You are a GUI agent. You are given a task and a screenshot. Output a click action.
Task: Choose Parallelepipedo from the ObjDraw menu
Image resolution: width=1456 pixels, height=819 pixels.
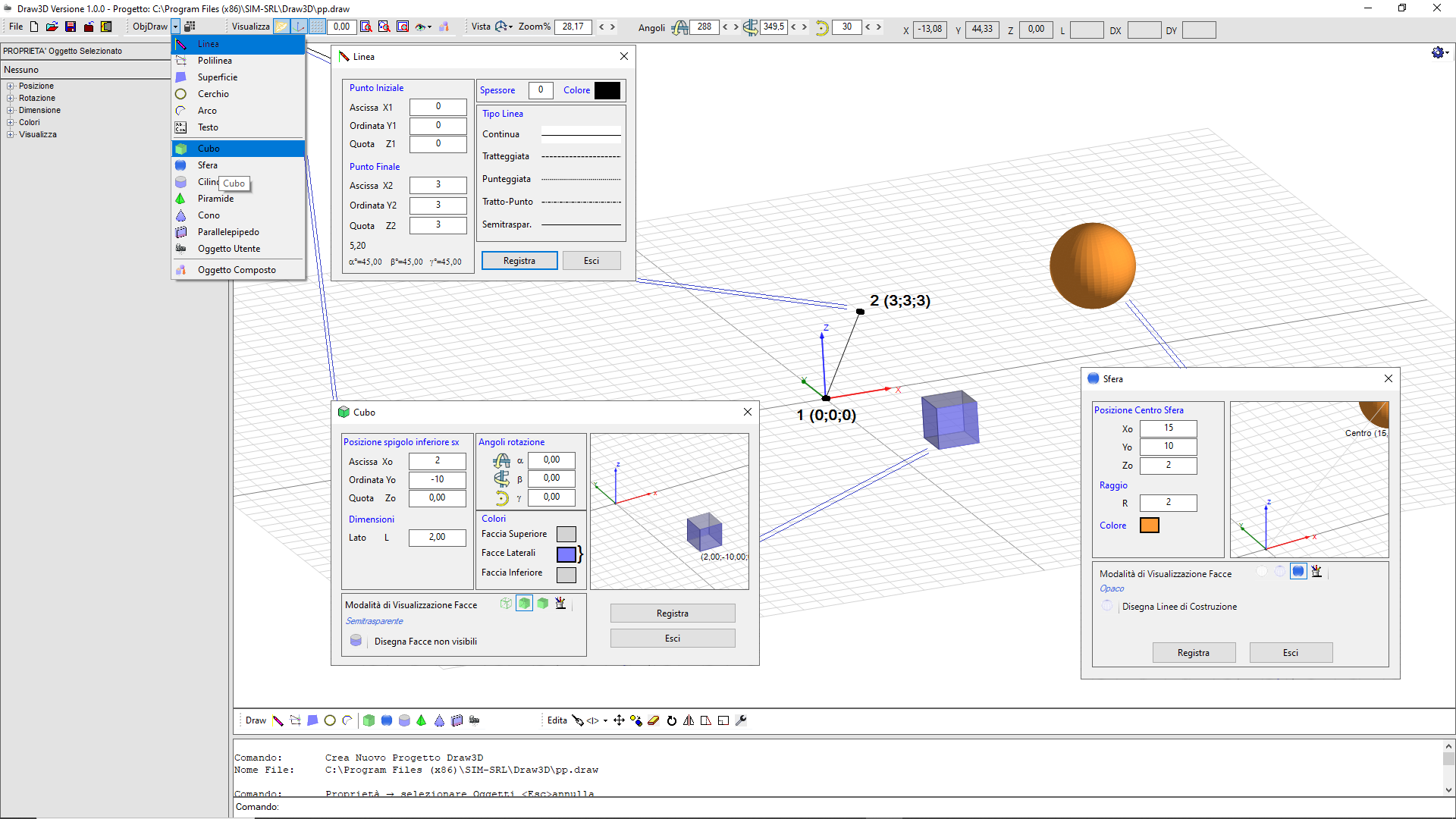[238, 232]
